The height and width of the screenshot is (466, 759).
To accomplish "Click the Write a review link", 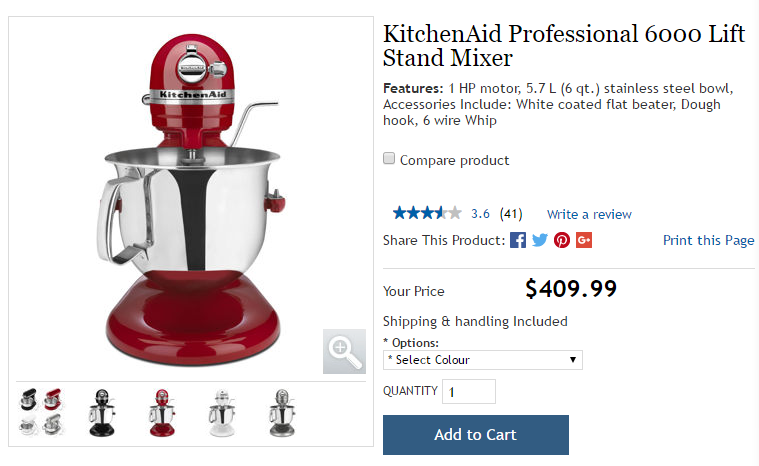I will point(589,214).
